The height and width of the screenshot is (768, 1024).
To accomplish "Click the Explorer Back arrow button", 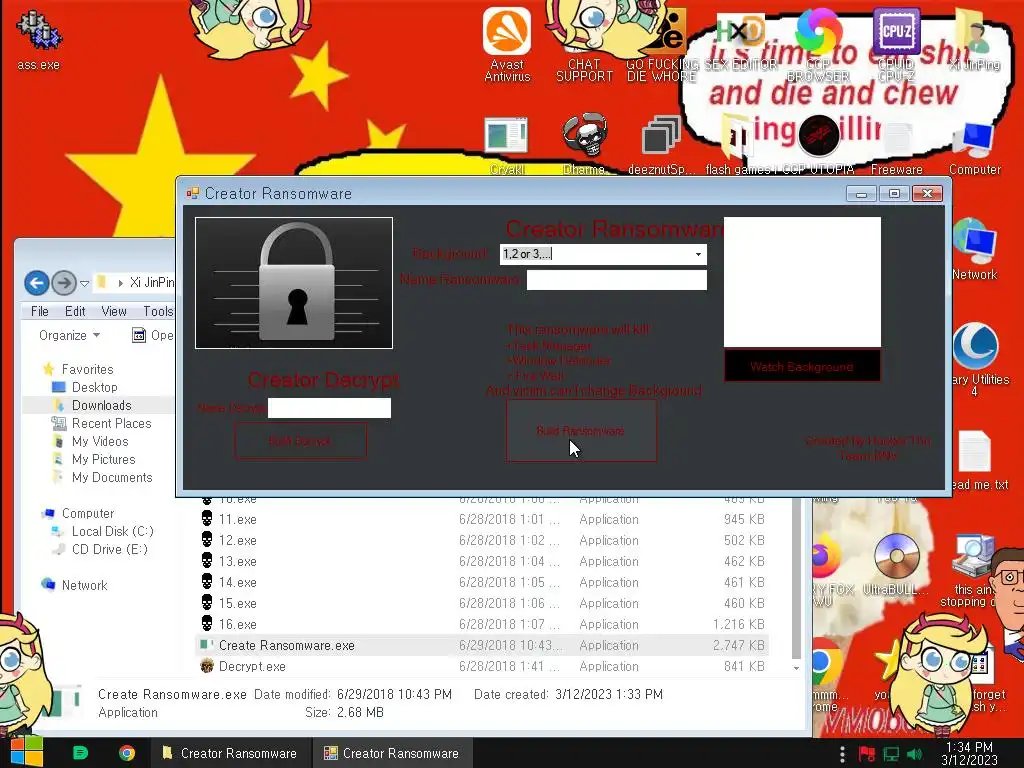I will tap(37, 283).
